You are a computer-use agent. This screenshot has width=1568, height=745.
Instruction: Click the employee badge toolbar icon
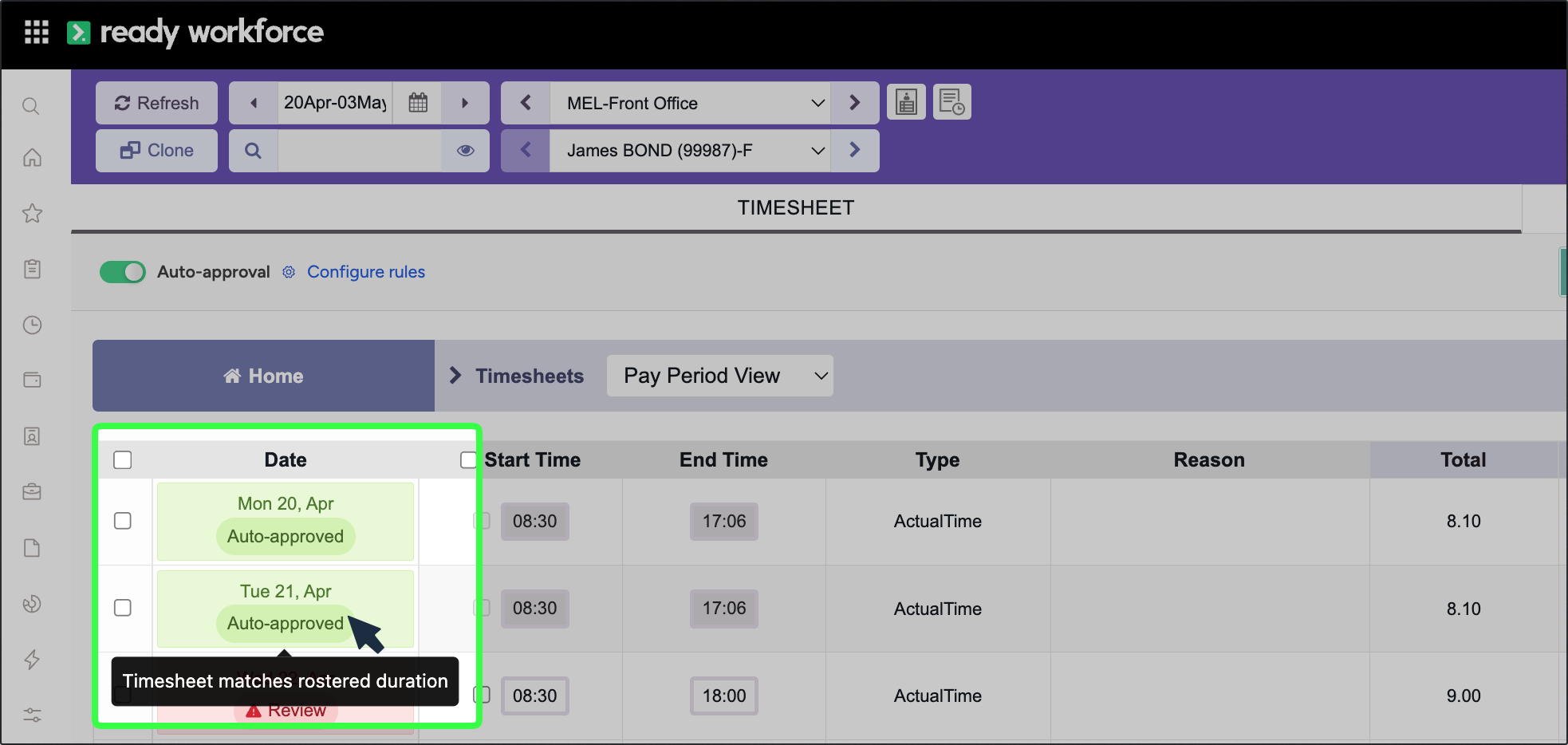906,102
